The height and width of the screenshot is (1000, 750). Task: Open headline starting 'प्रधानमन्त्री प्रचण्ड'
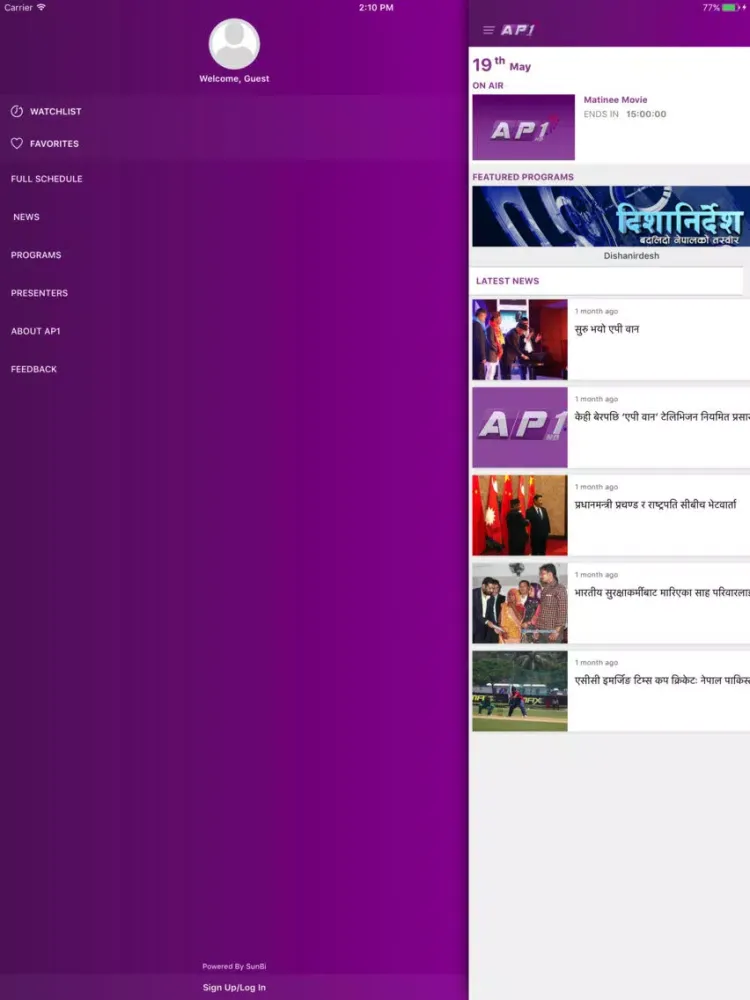[656, 504]
